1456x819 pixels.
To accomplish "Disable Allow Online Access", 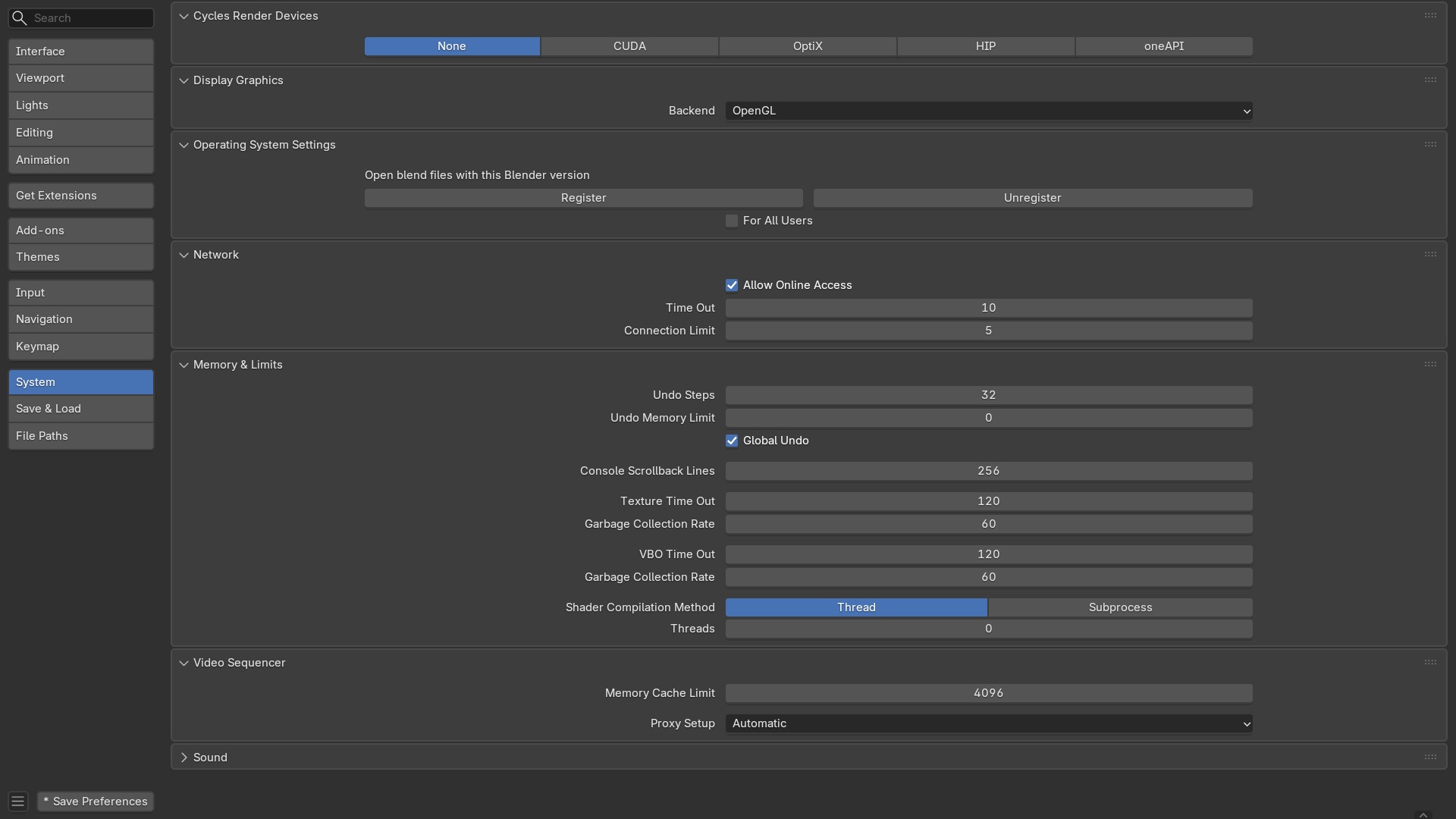I will tap(732, 285).
